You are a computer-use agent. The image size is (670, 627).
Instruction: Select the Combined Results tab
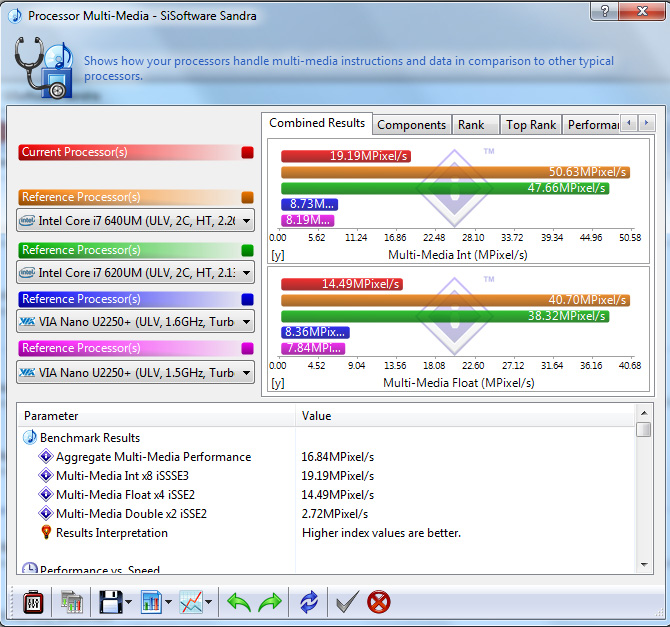click(317, 123)
